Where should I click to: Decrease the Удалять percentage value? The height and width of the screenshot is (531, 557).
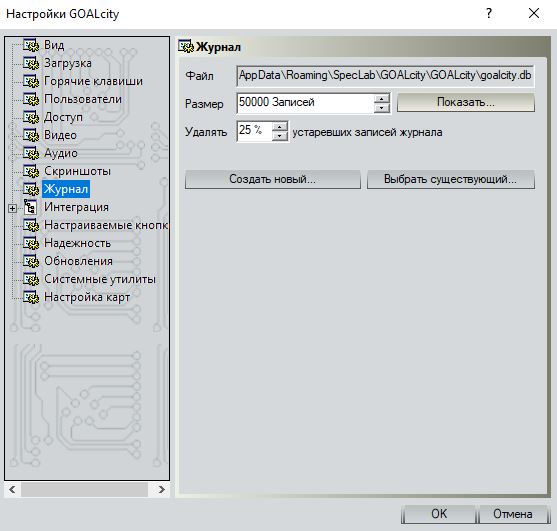click(x=280, y=136)
